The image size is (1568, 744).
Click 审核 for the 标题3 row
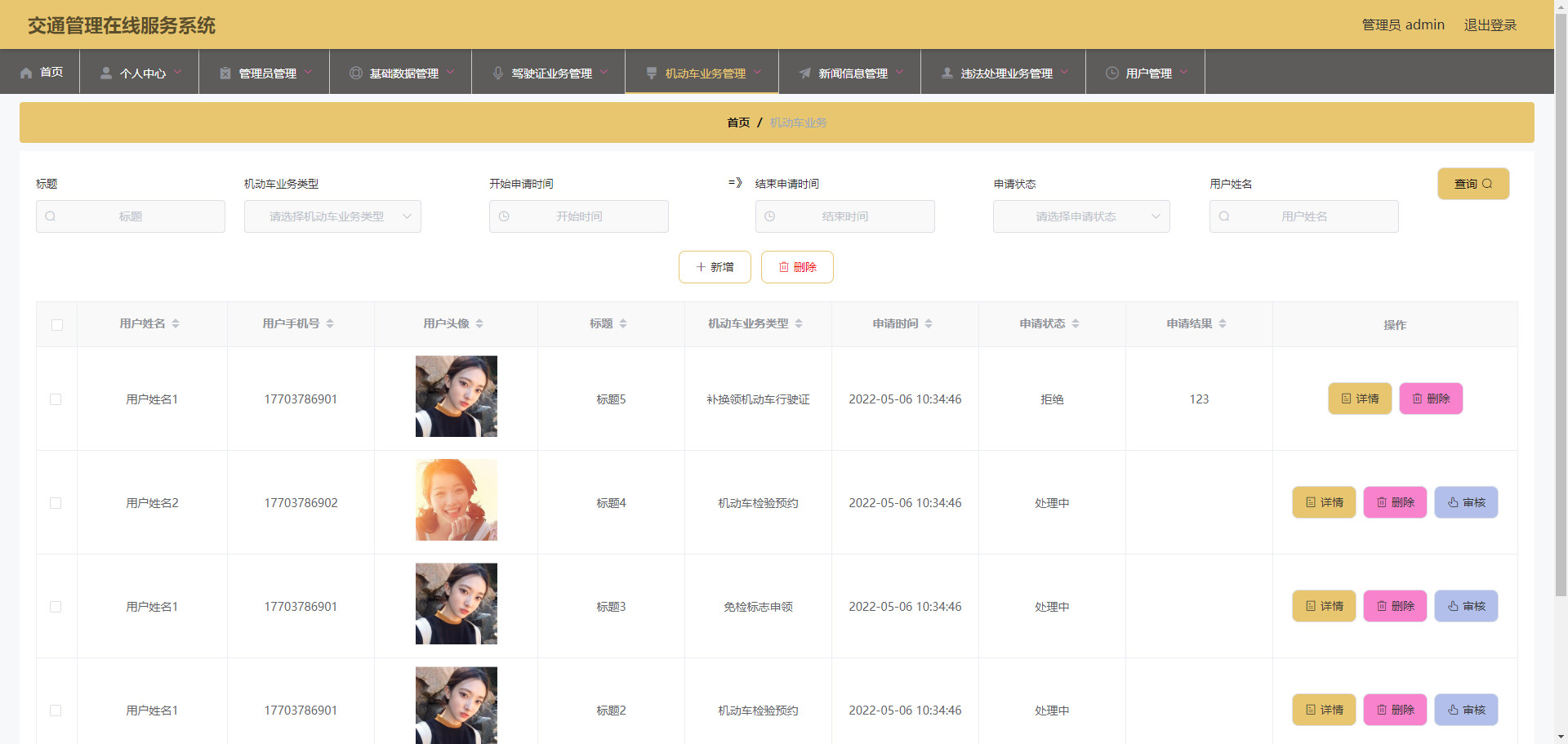coord(1467,606)
